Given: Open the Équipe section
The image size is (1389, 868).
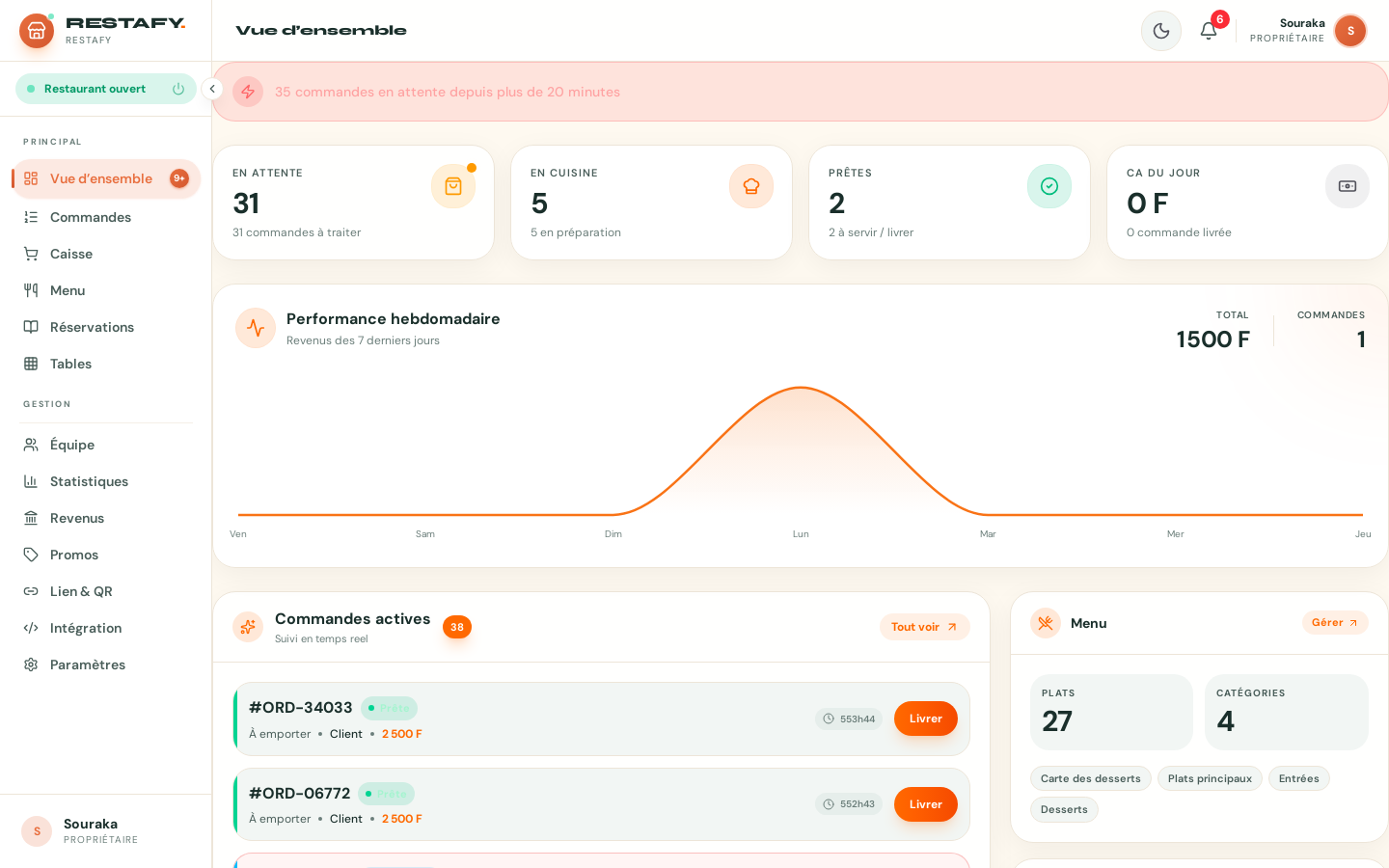Looking at the screenshot, I should coord(106,445).
